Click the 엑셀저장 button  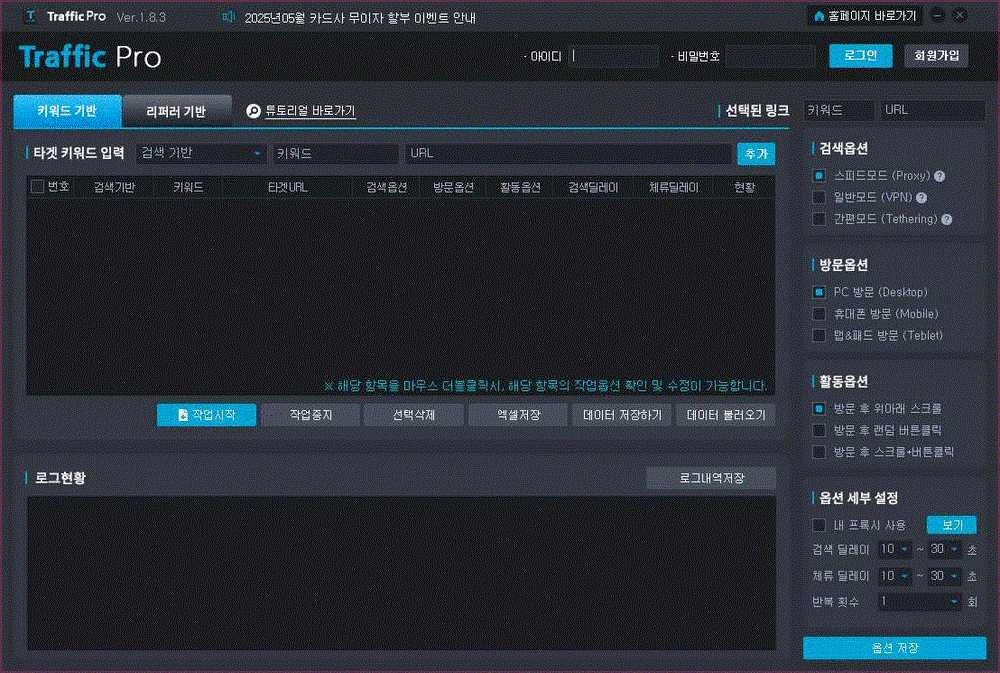click(x=518, y=415)
